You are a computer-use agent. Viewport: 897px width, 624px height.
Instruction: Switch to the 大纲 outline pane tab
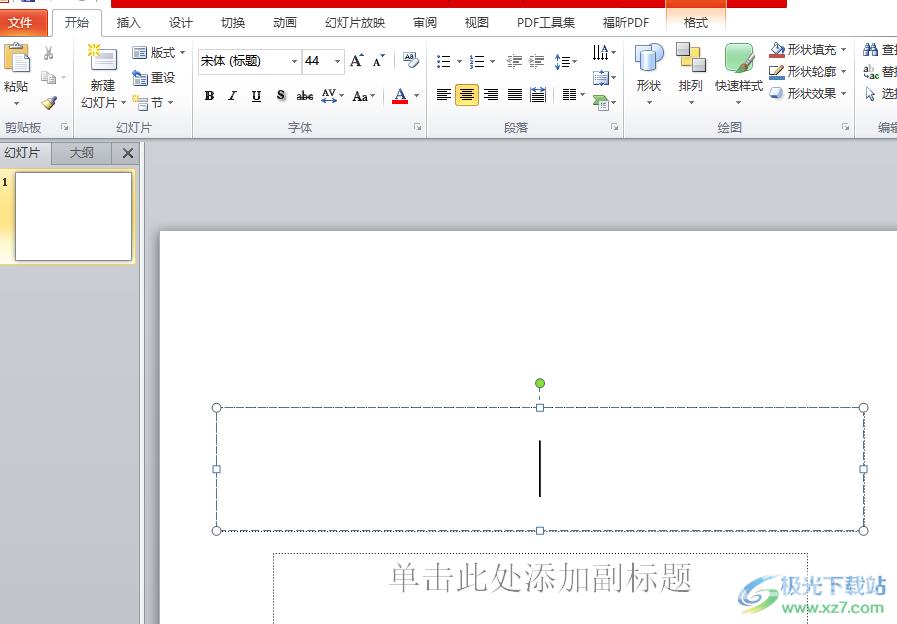click(81, 153)
